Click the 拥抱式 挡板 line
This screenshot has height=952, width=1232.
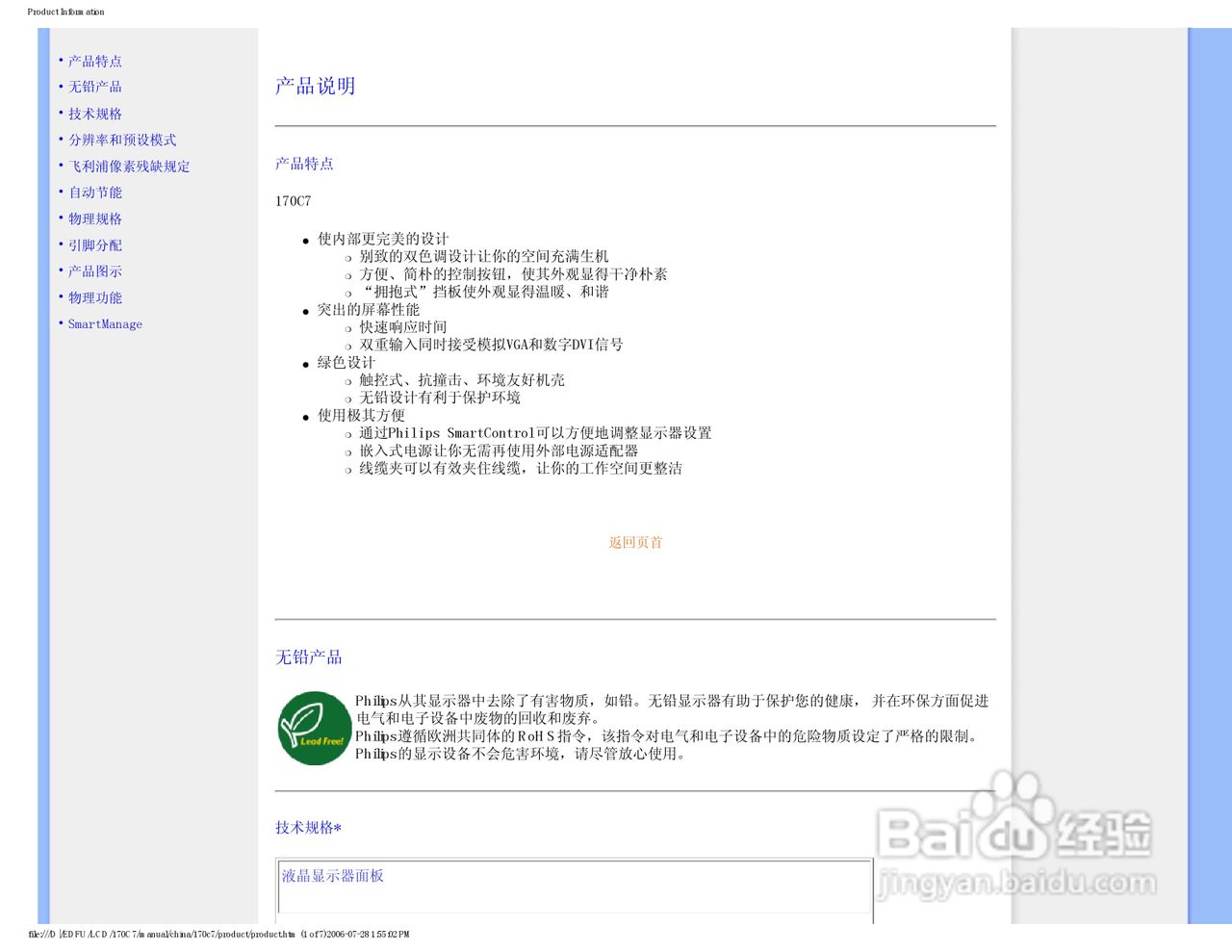(x=484, y=292)
